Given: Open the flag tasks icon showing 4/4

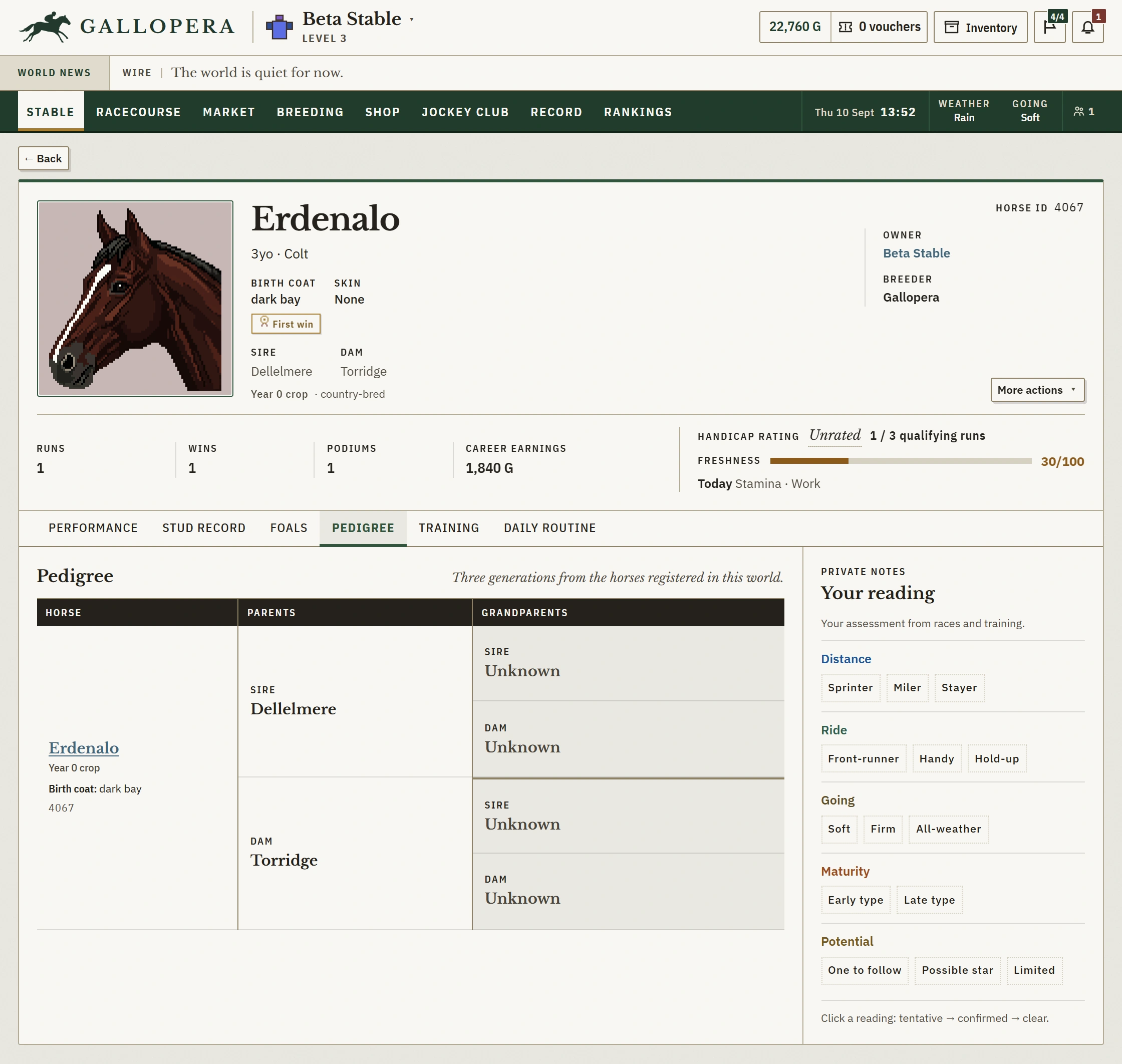Looking at the screenshot, I should pyautogui.click(x=1049, y=27).
